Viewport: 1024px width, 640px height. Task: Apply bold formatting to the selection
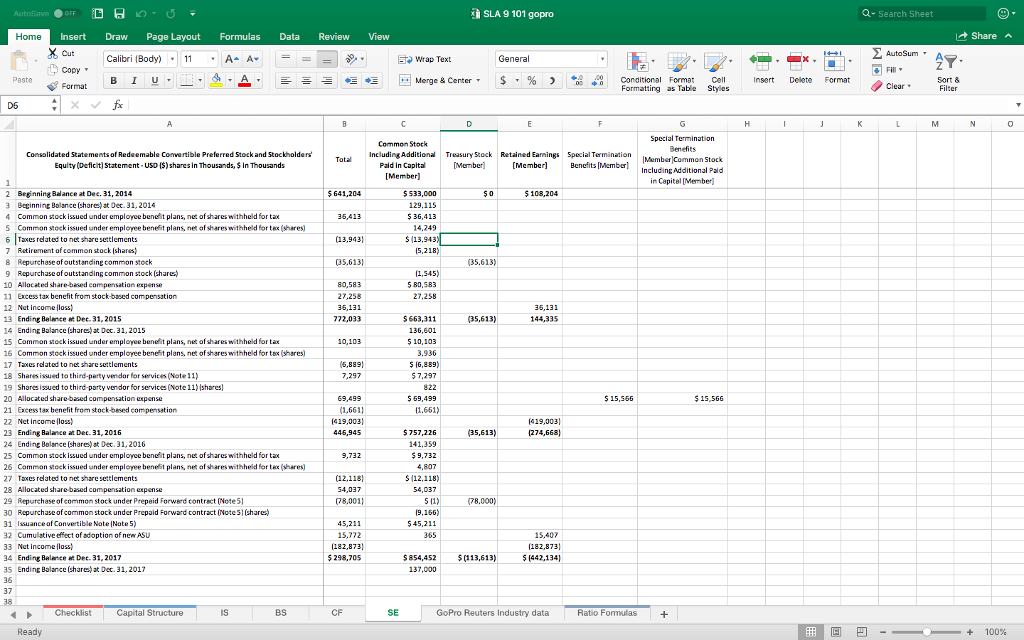(112, 80)
